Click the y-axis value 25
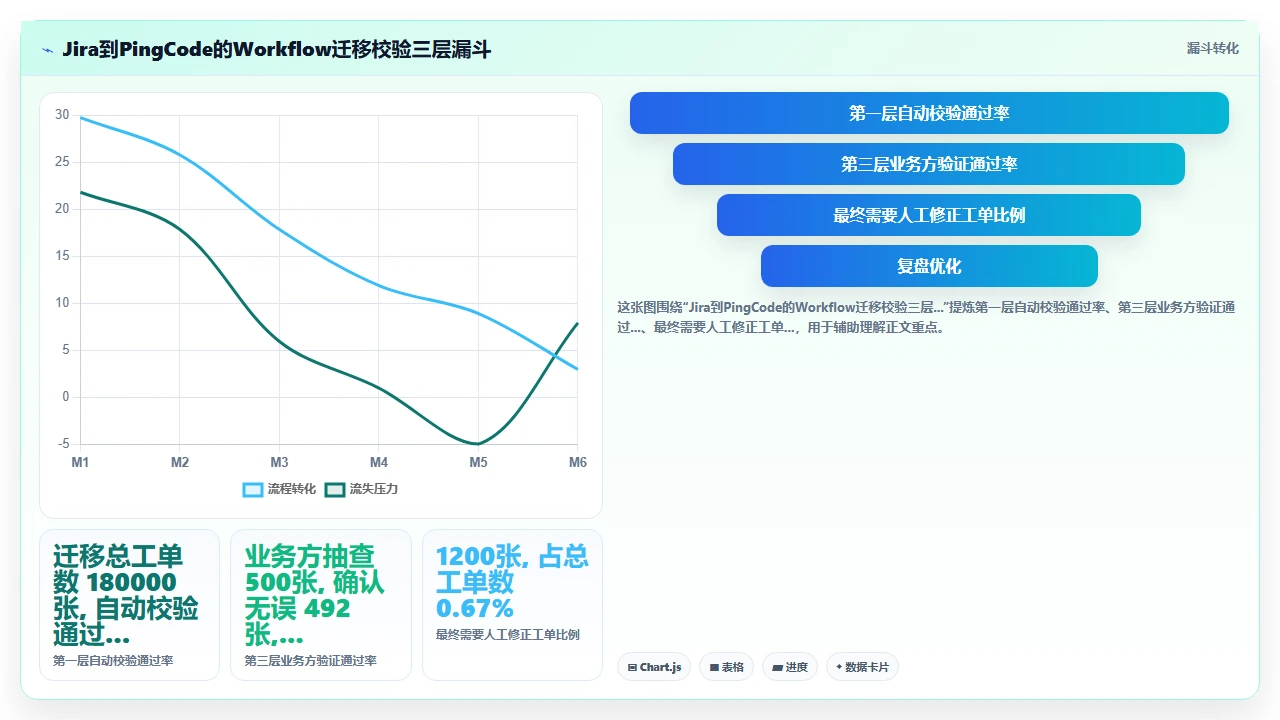 [62, 162]
